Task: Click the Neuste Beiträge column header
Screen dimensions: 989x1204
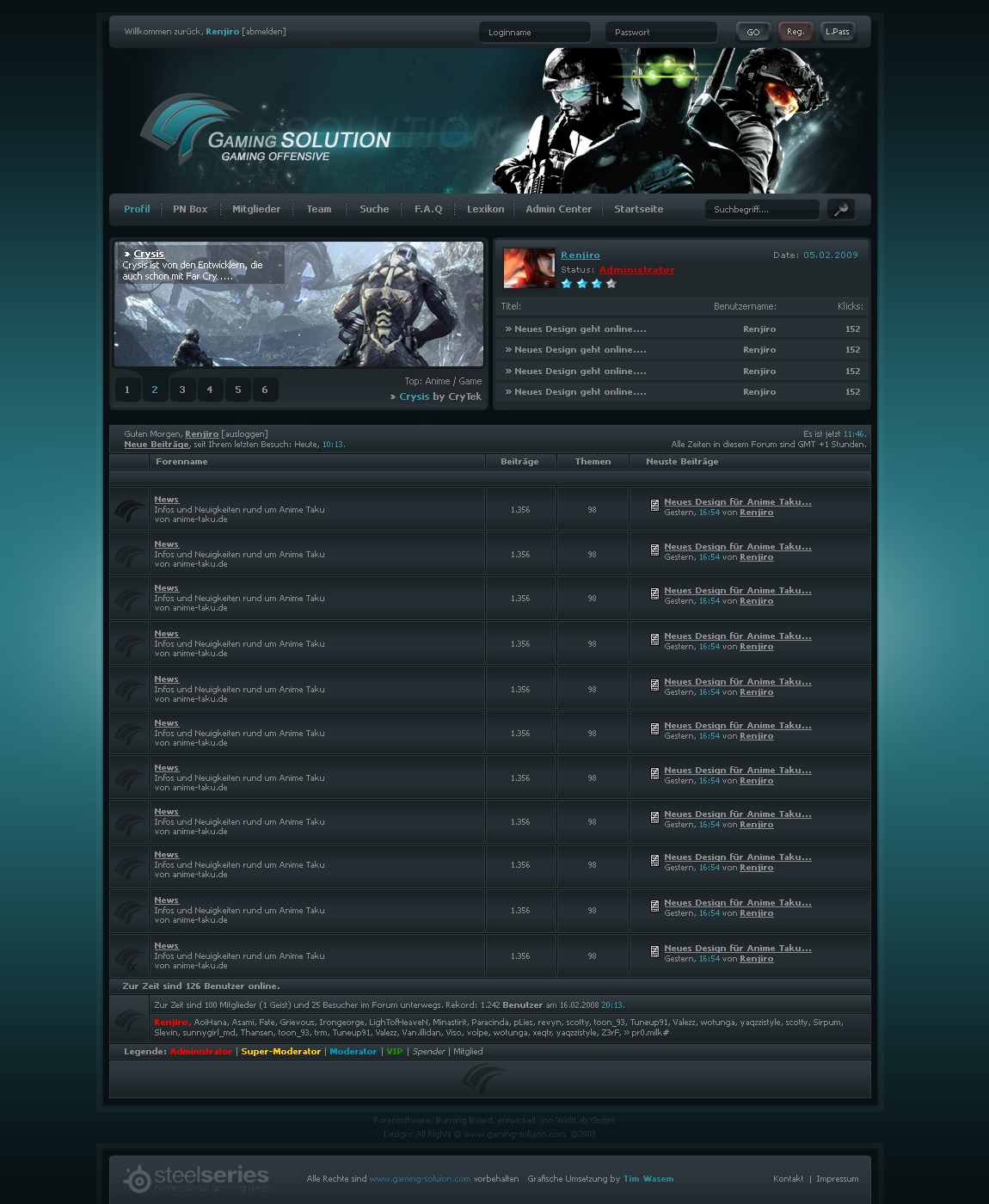Action: point(682,462)
